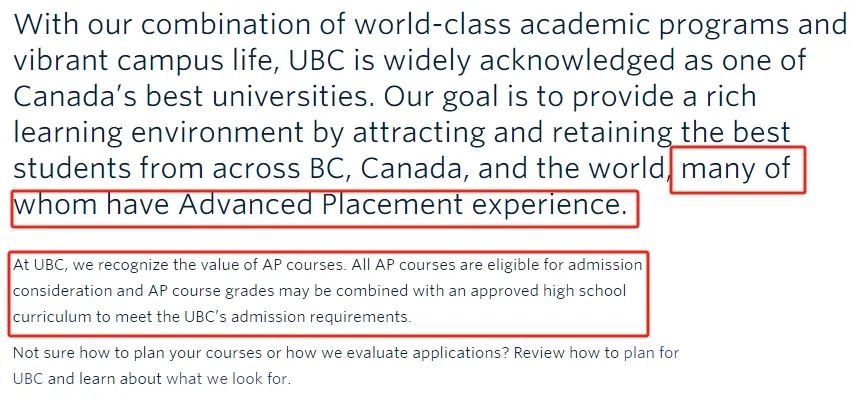Click the word "world-class" in the intro

pos(432,24)
